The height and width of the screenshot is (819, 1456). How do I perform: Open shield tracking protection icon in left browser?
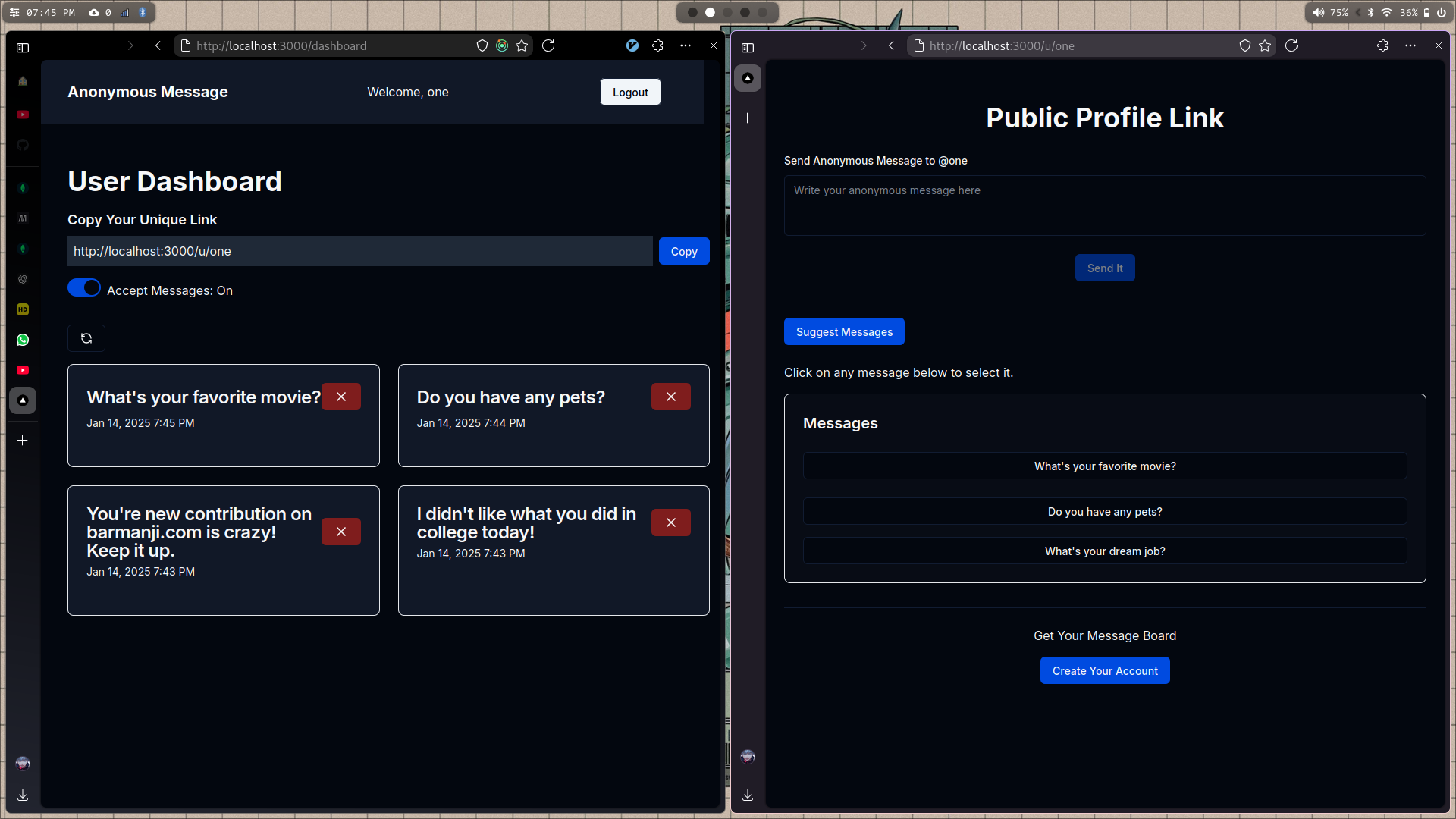482,45
